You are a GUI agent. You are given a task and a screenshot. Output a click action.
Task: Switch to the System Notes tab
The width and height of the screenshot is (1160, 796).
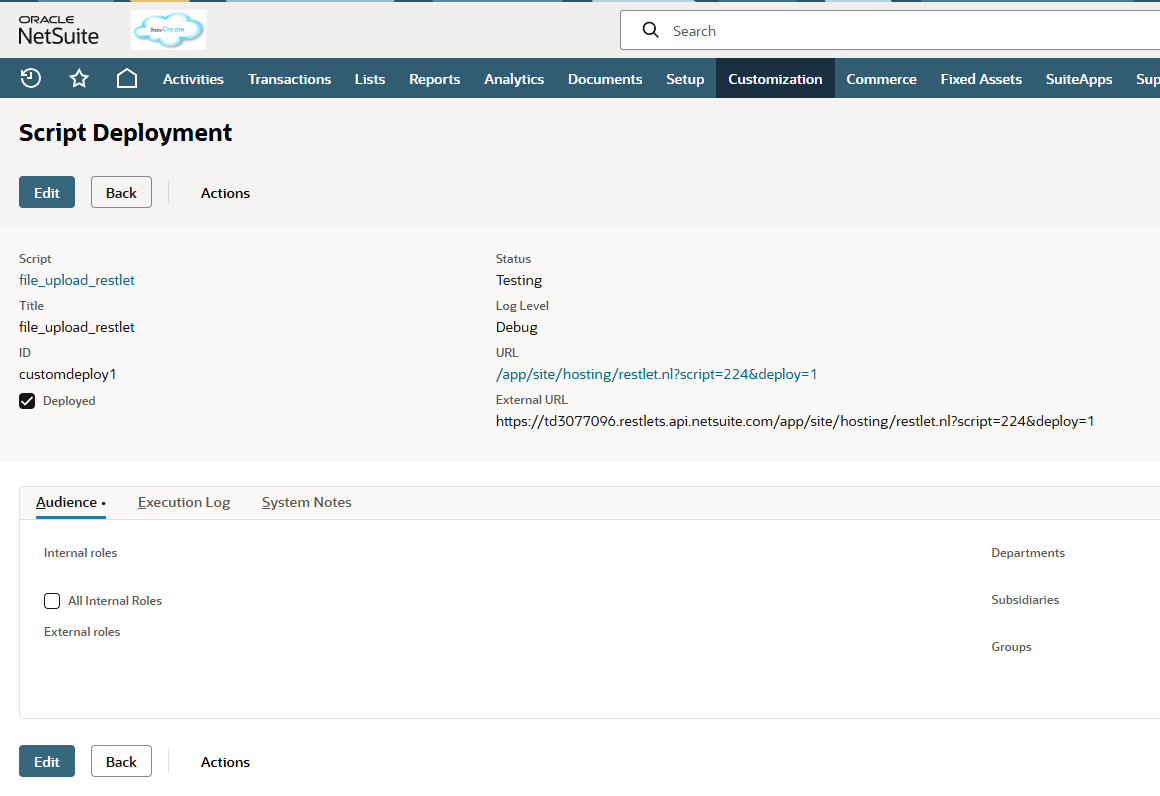coord(306,502)
